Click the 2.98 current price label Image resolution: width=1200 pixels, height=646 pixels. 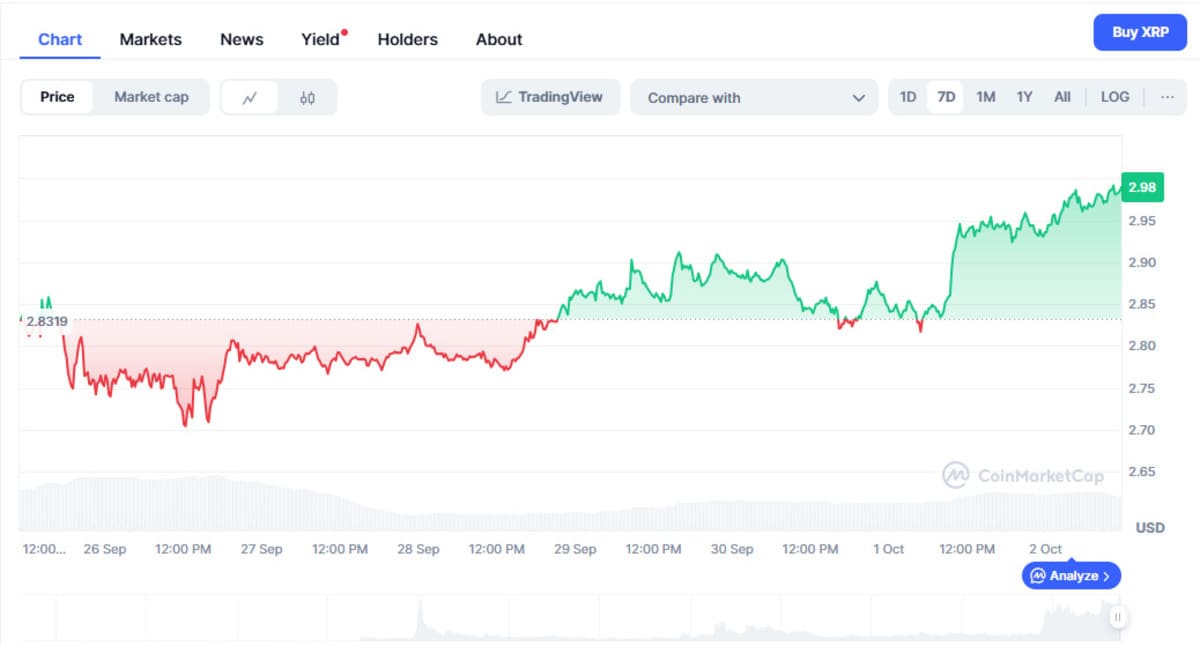tap(1142, 187)
